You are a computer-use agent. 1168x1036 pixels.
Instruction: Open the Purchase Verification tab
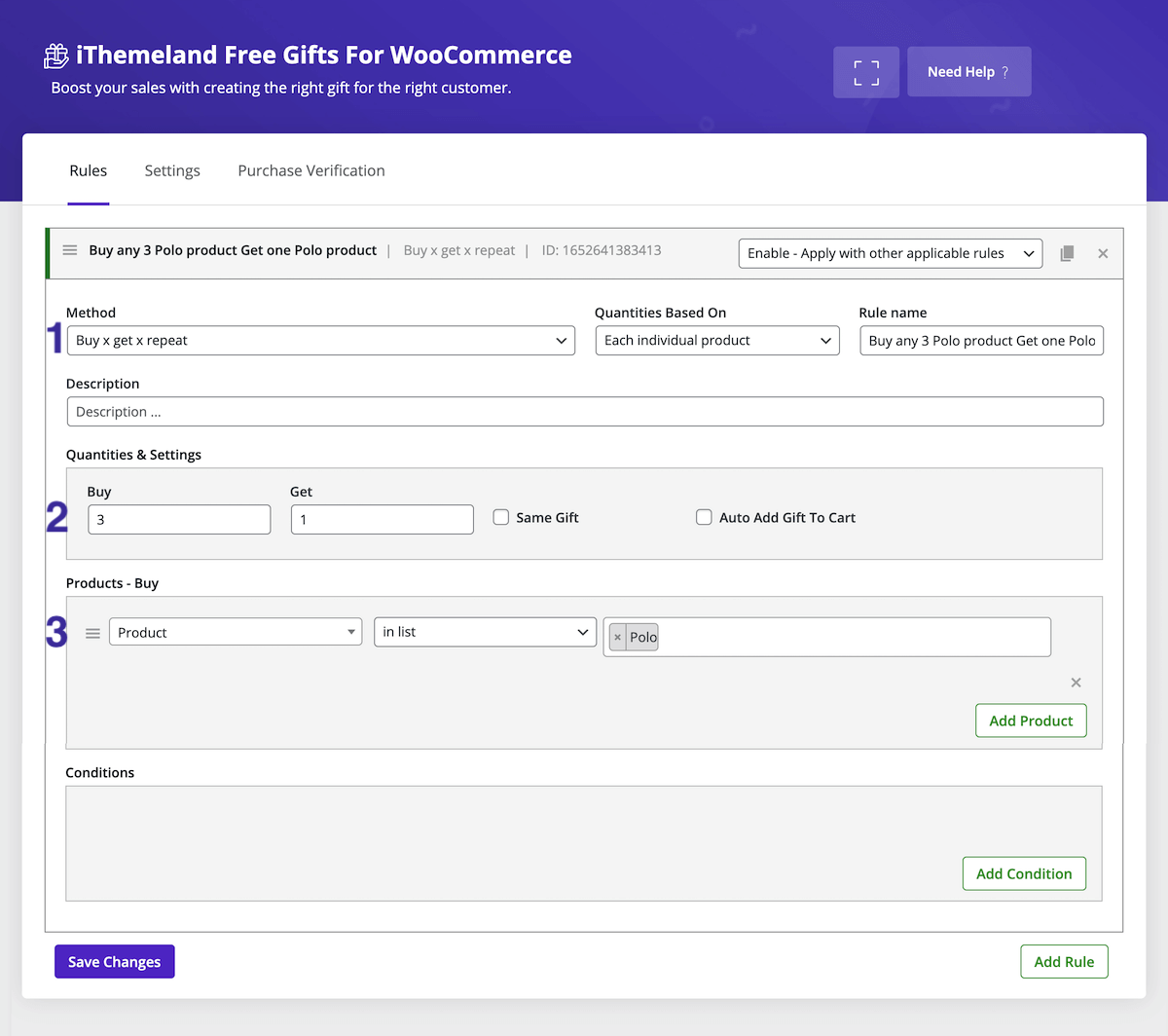pyautogui.click(x=311, y=170)
